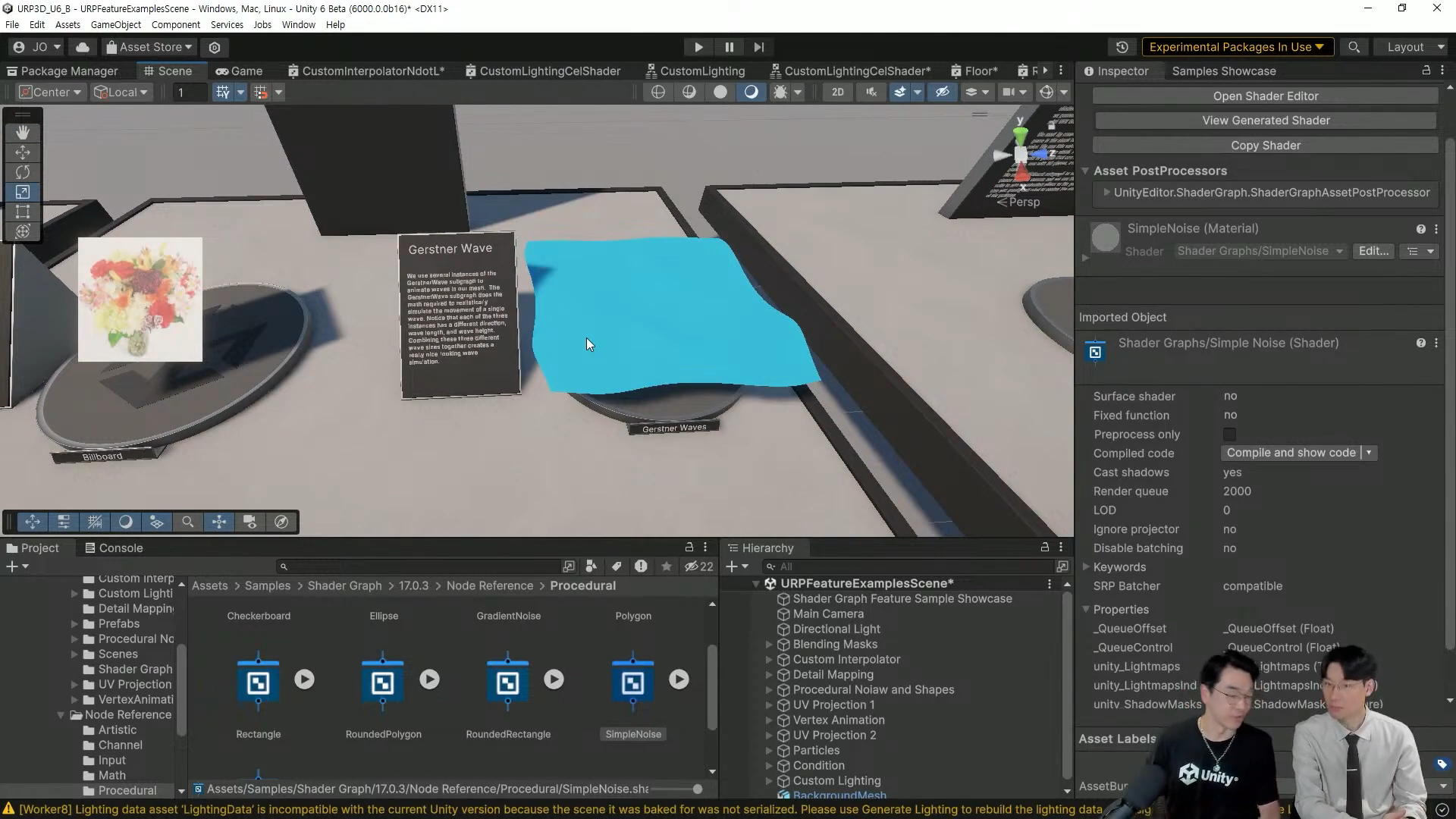Click the global search magnifier icon
The width and height of the screenshot is (1456, 819).
click(1354, 47)
